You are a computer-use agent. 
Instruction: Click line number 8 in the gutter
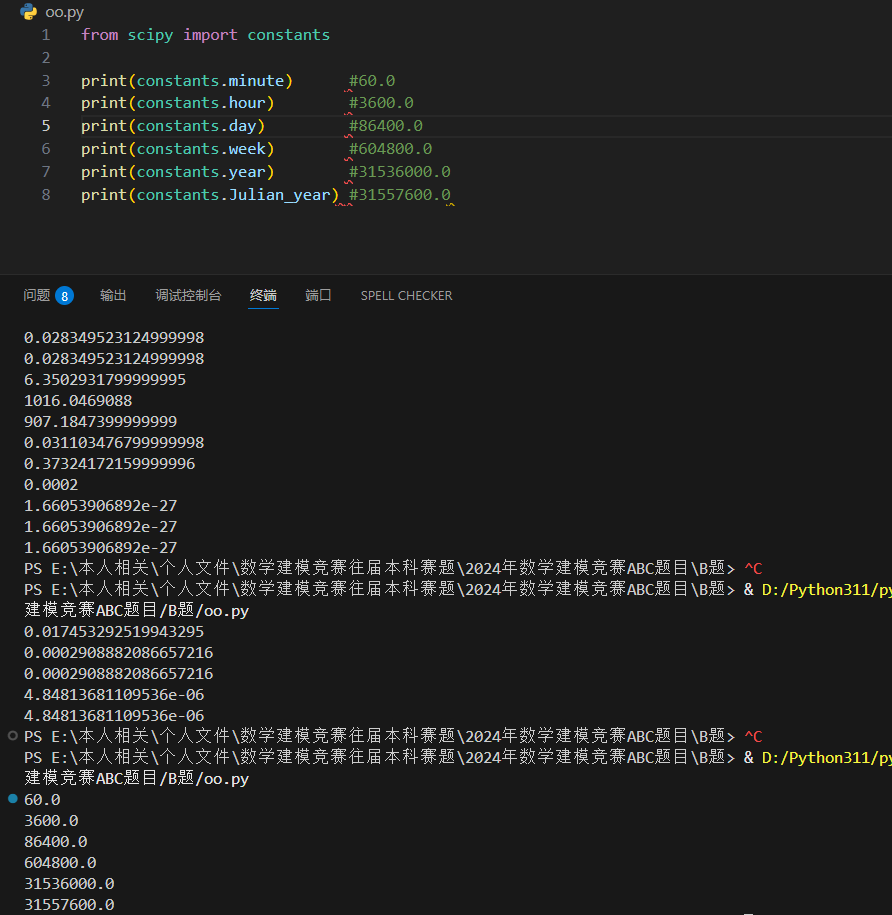46,195
